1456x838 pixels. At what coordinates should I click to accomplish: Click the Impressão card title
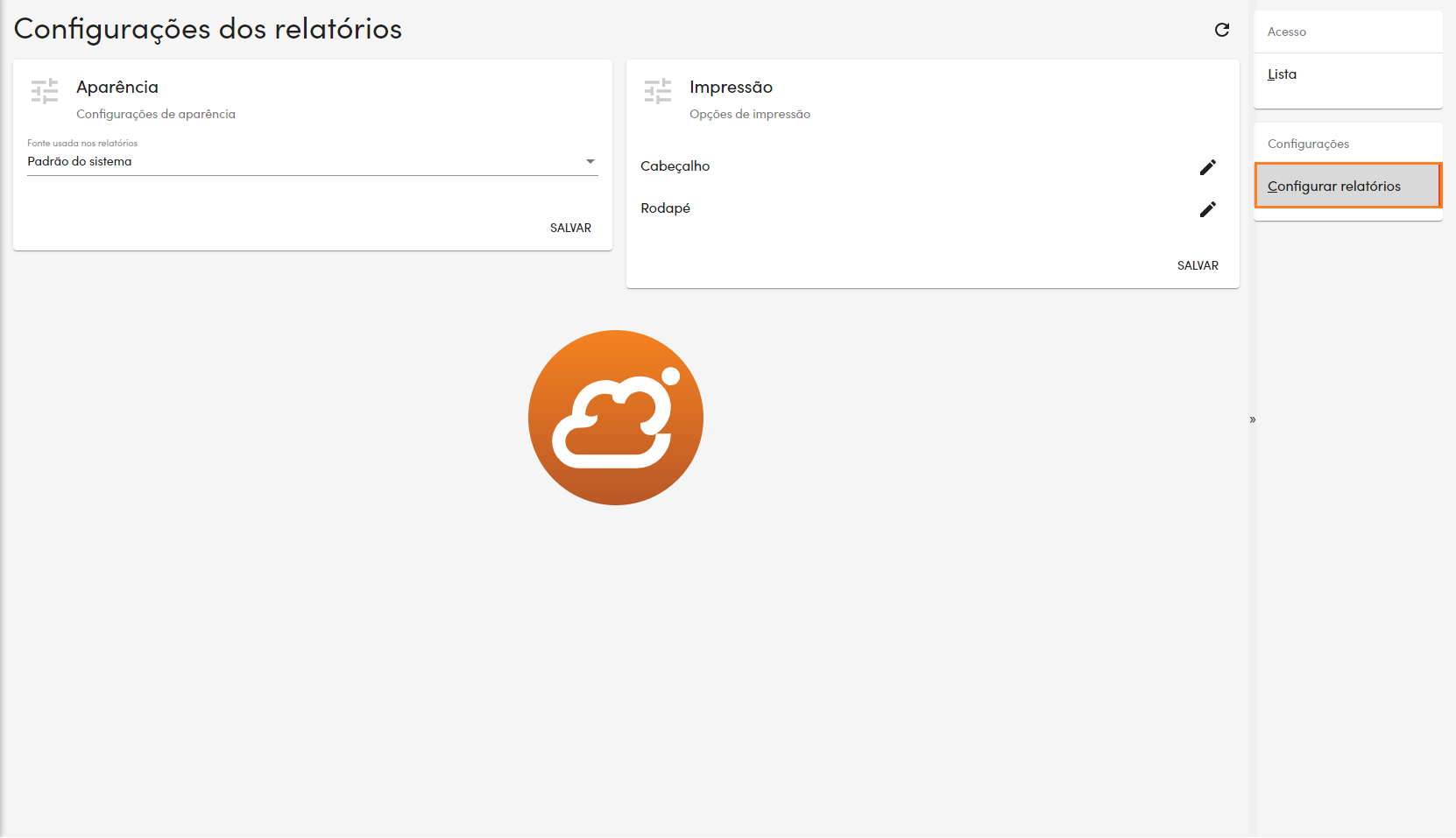[731, 87]
